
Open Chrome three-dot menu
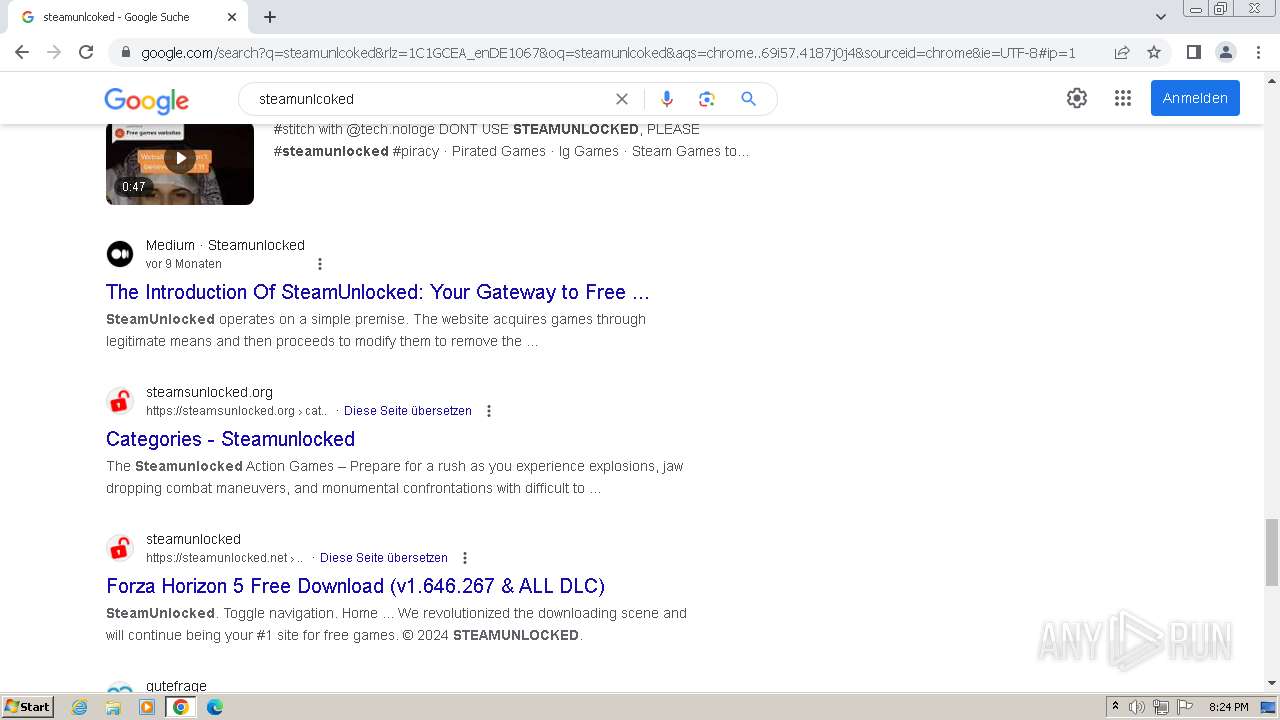click(1258, 52)
